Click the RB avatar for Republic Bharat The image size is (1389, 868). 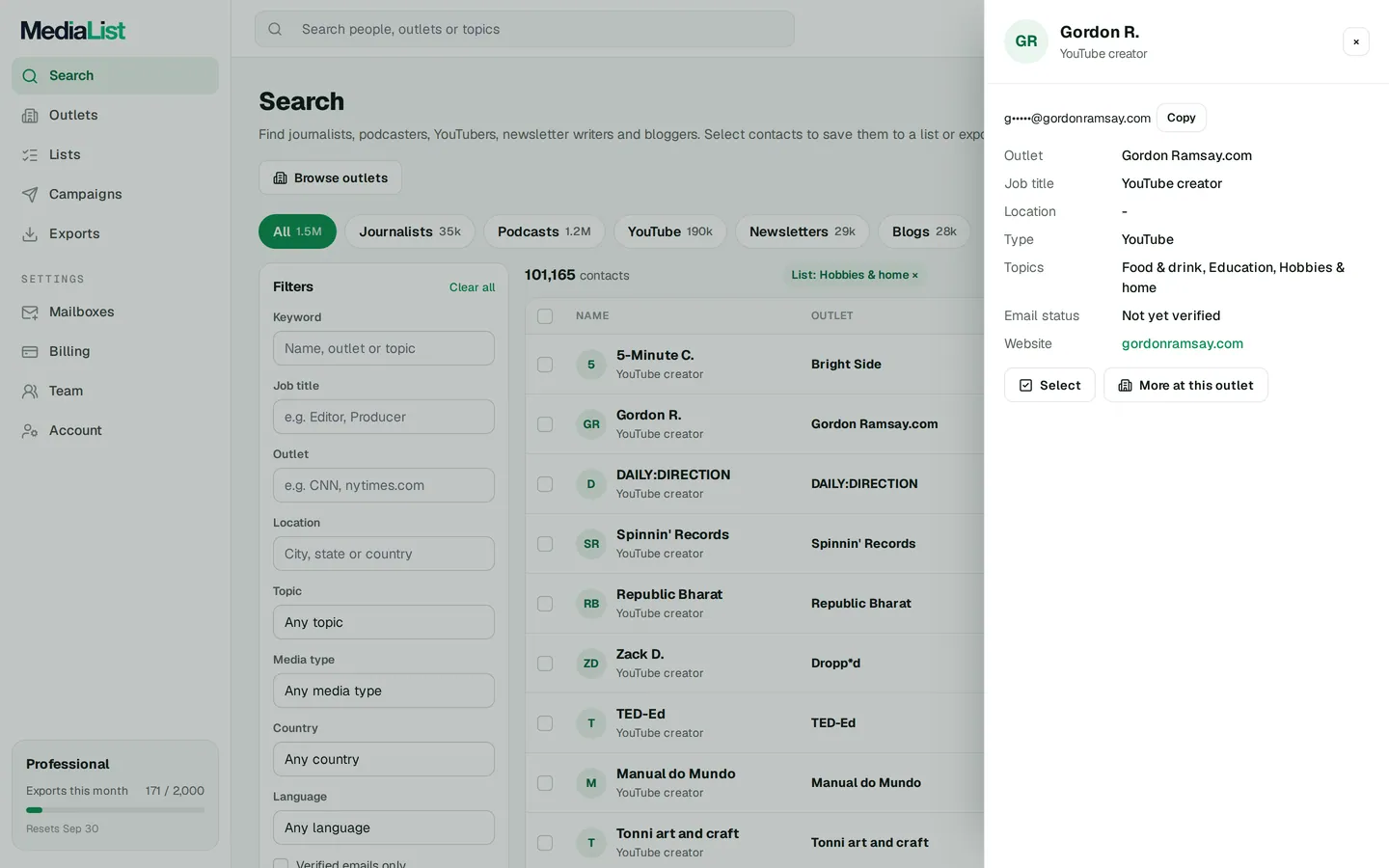591,604
